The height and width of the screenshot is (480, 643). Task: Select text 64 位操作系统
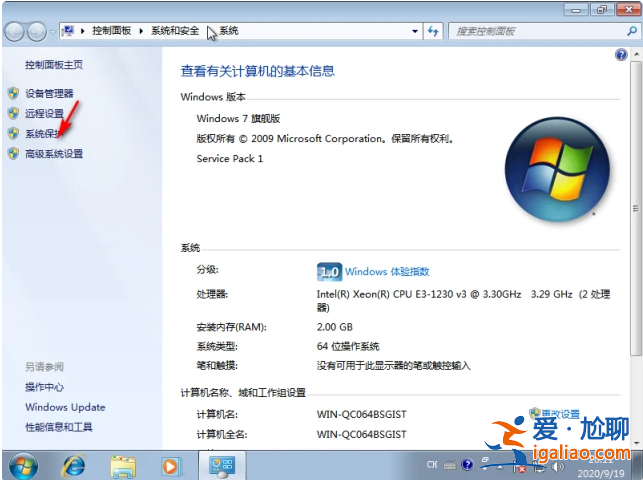point(348,346)
